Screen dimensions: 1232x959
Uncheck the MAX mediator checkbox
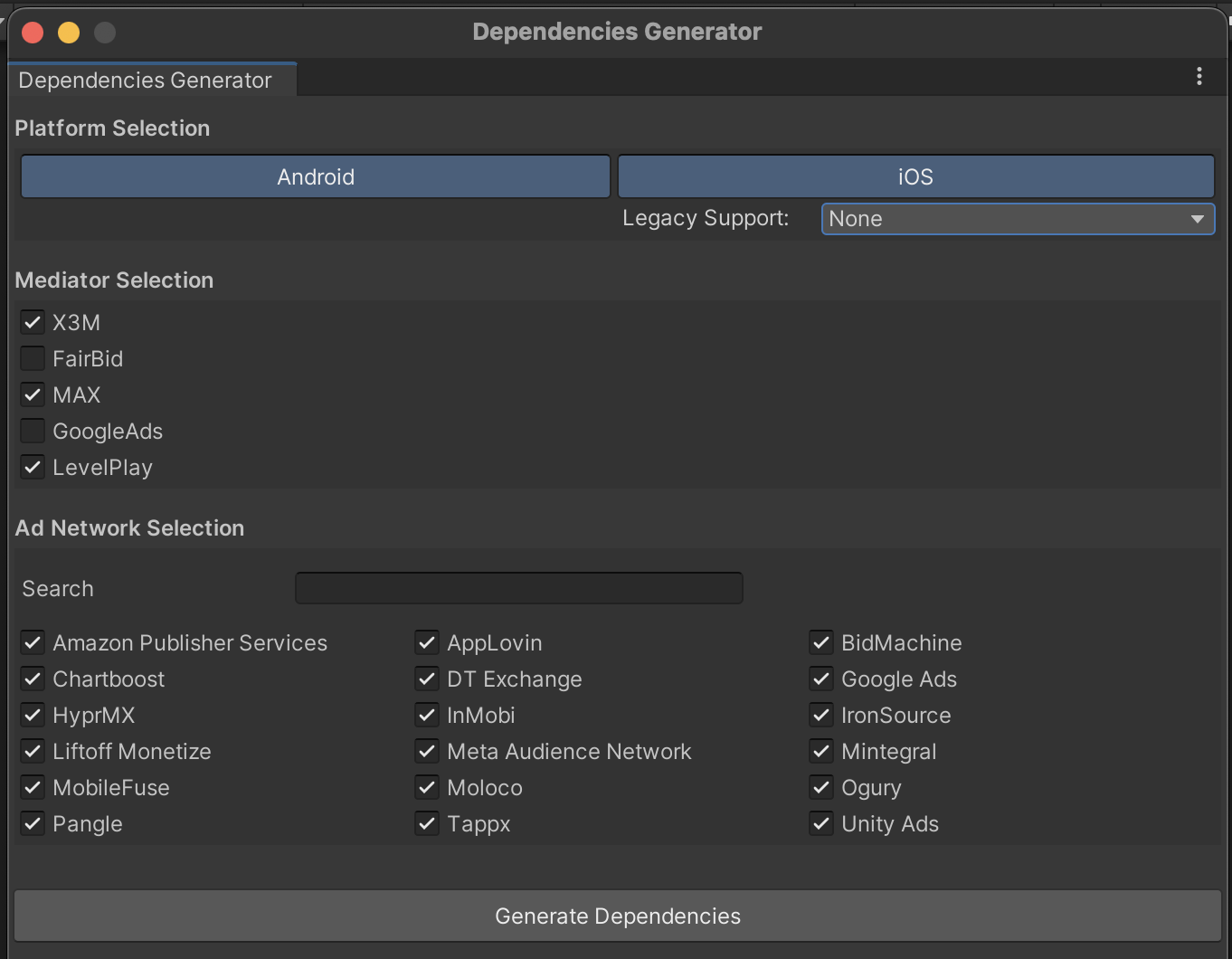tap(33, 394)
